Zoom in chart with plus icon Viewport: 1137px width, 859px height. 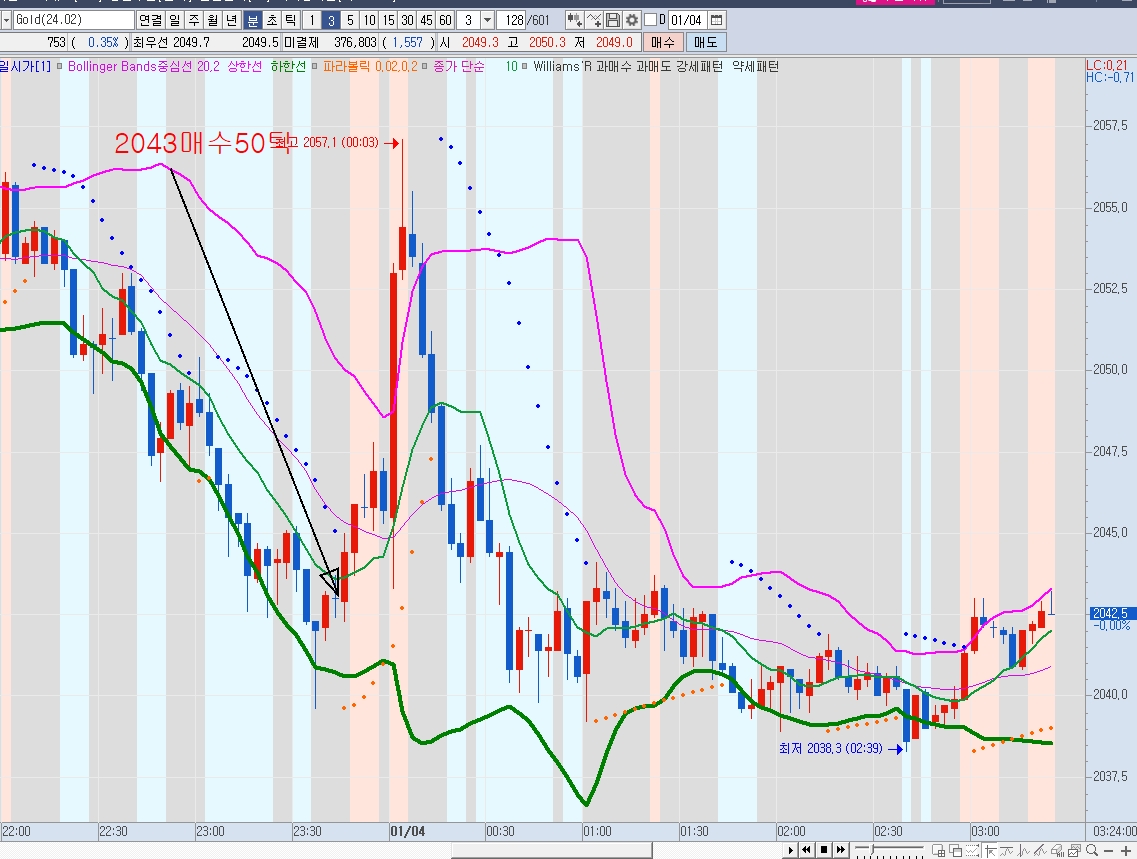click(x=1126, y=850)
